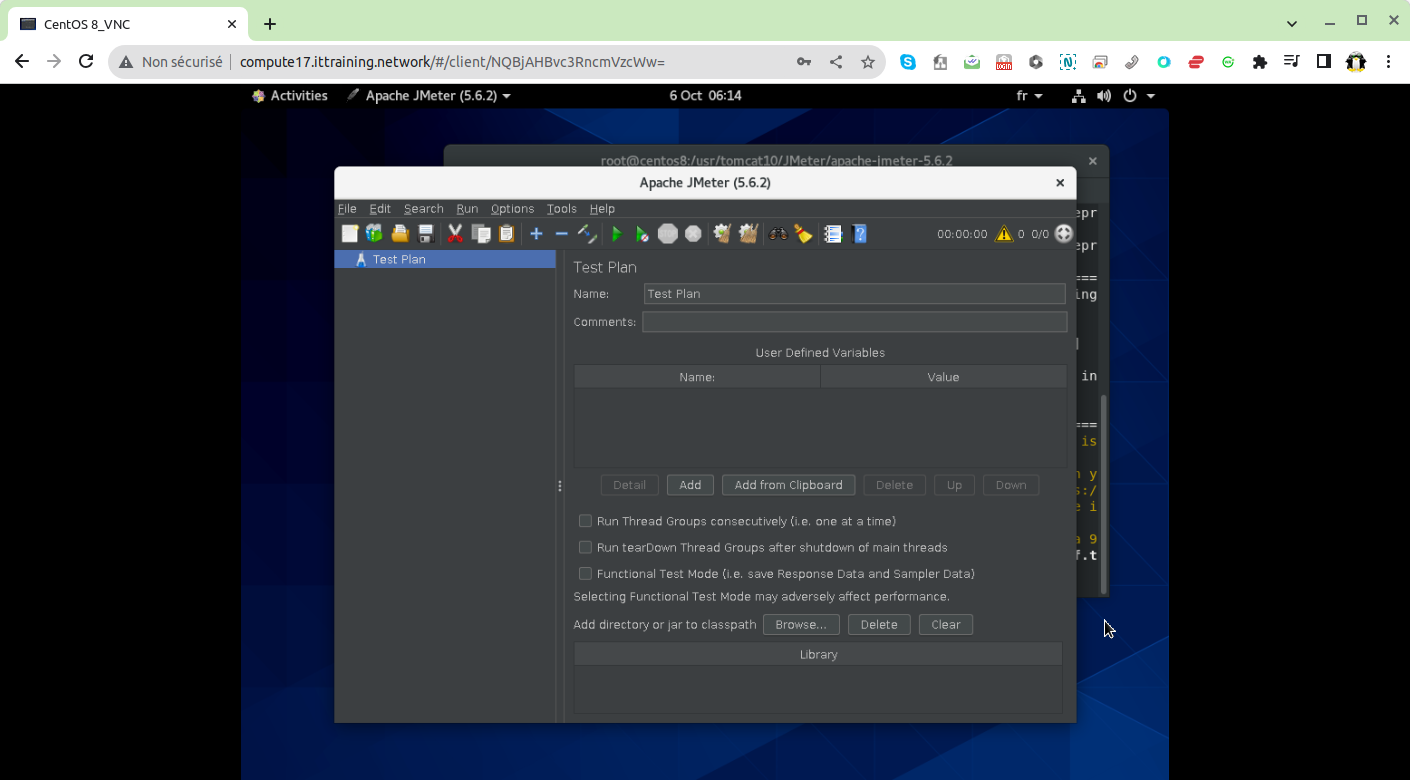1410x780 pixels.
Task: Reset search with the yellow brush icon
Action: click(x=803, y=234)
